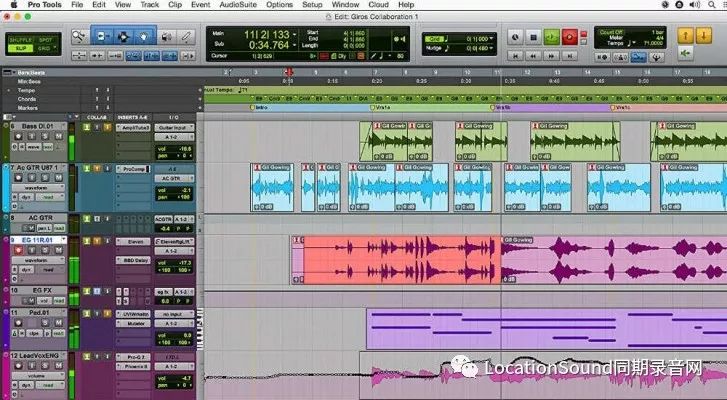Click Go to End transport button
This screenshot has width=727, height=400.
click(x=569, y=56)
